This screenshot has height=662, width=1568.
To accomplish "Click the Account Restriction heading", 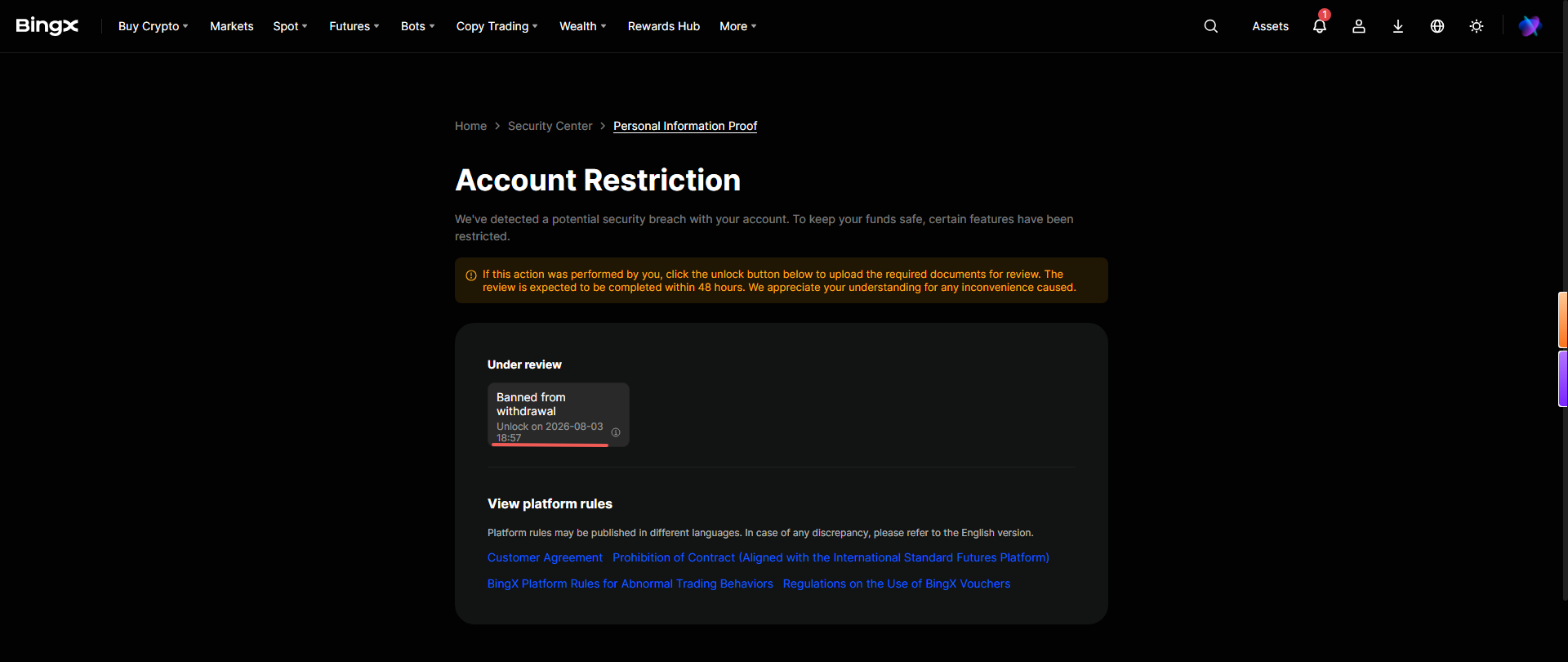I will pos(598,180).
